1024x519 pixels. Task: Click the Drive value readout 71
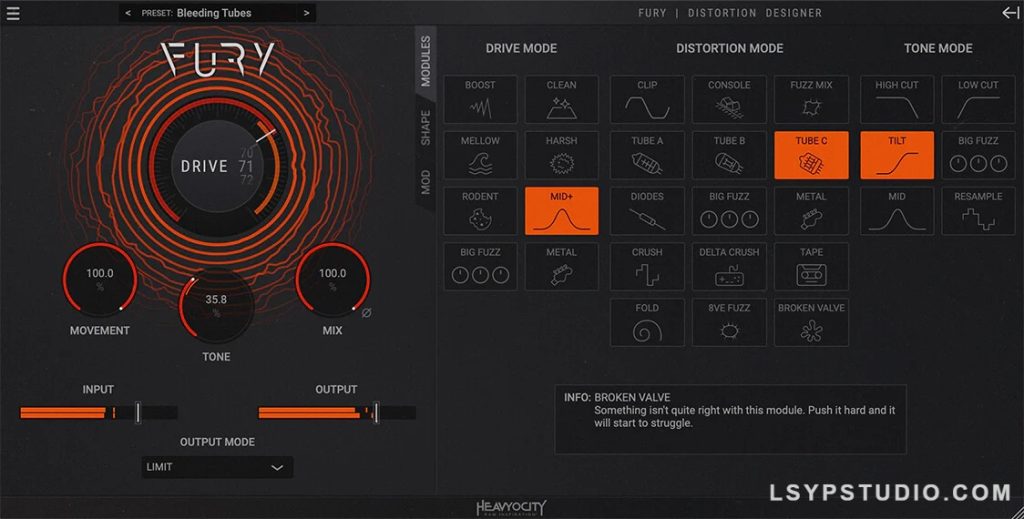click(246, 166)
